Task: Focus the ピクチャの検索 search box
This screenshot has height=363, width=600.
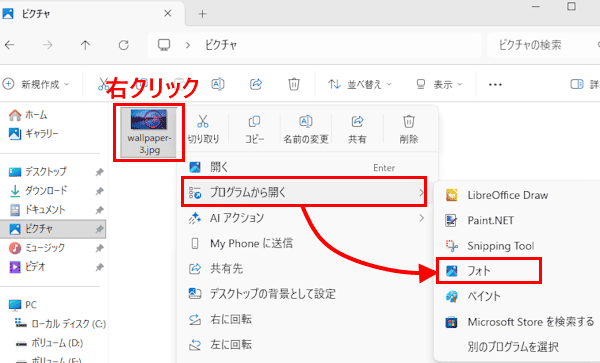Action: [x=543, y=45]
